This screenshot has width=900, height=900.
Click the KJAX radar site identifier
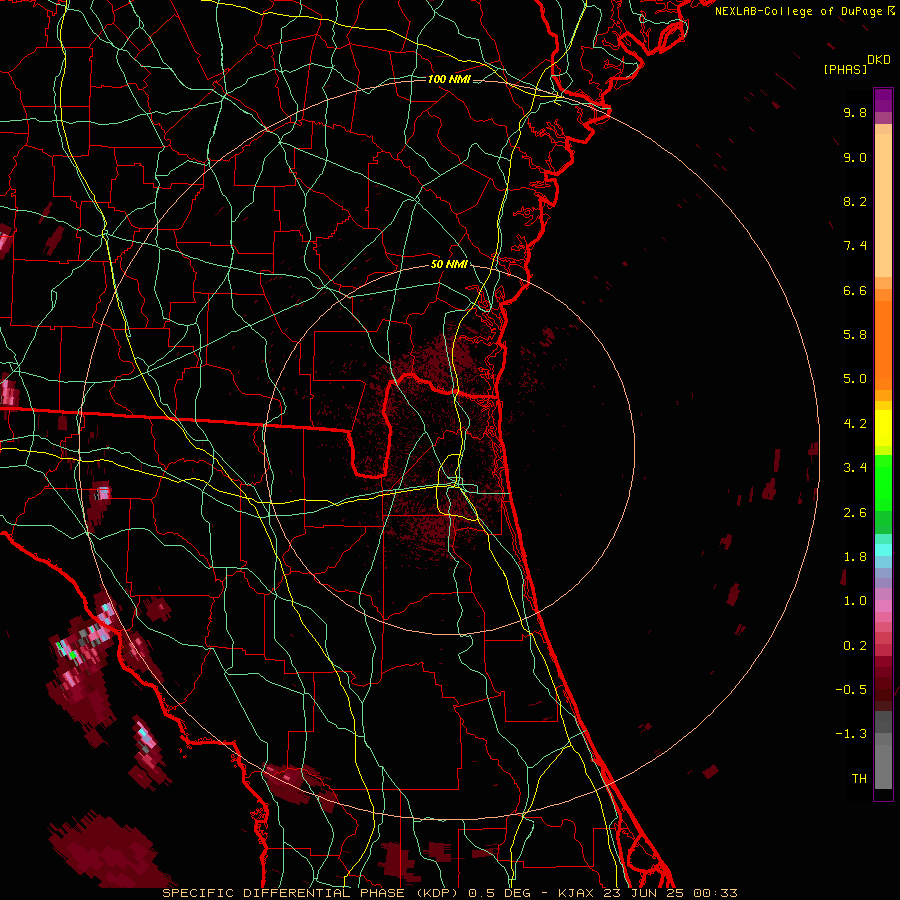(x=577, y=893)
